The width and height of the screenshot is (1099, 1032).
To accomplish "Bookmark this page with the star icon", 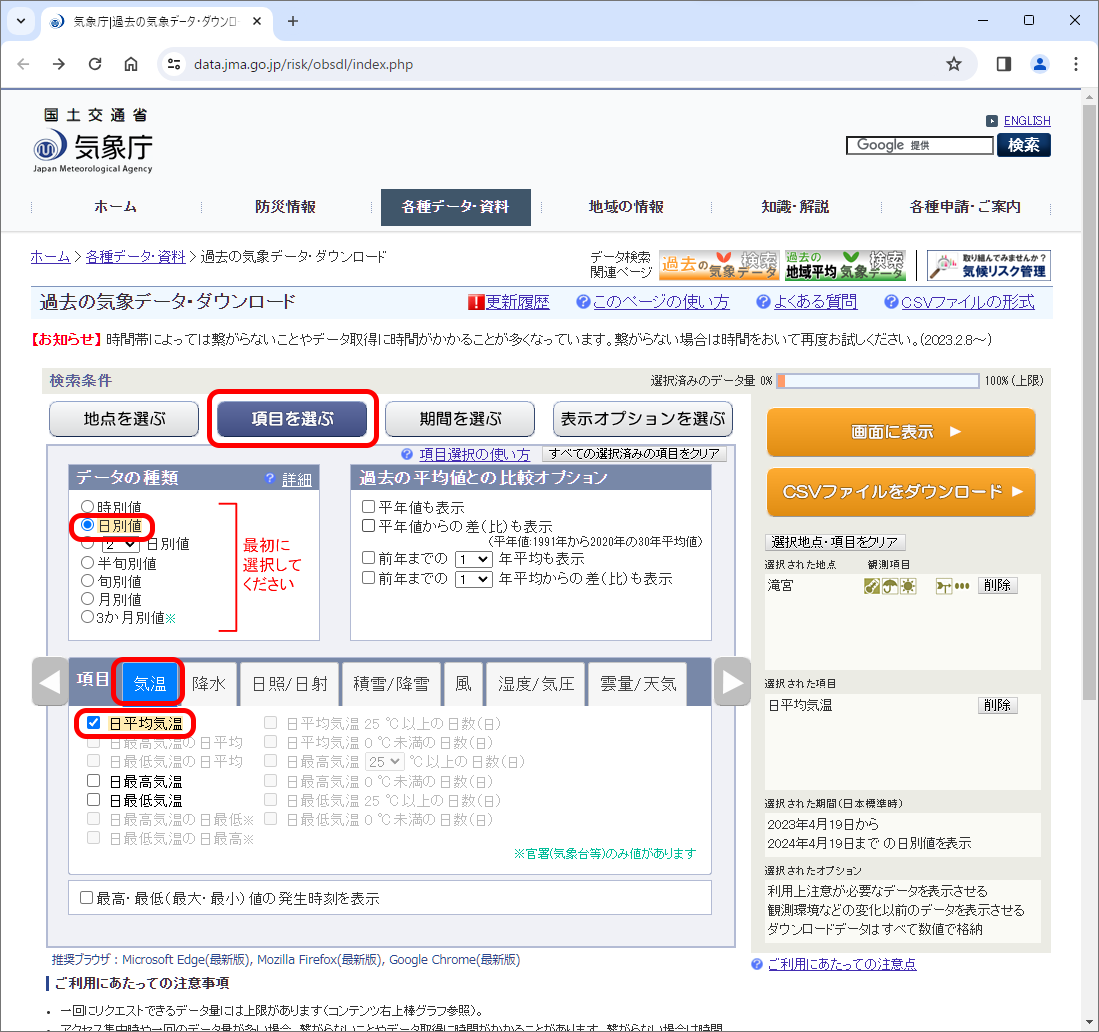I will (x=954, y=64).
